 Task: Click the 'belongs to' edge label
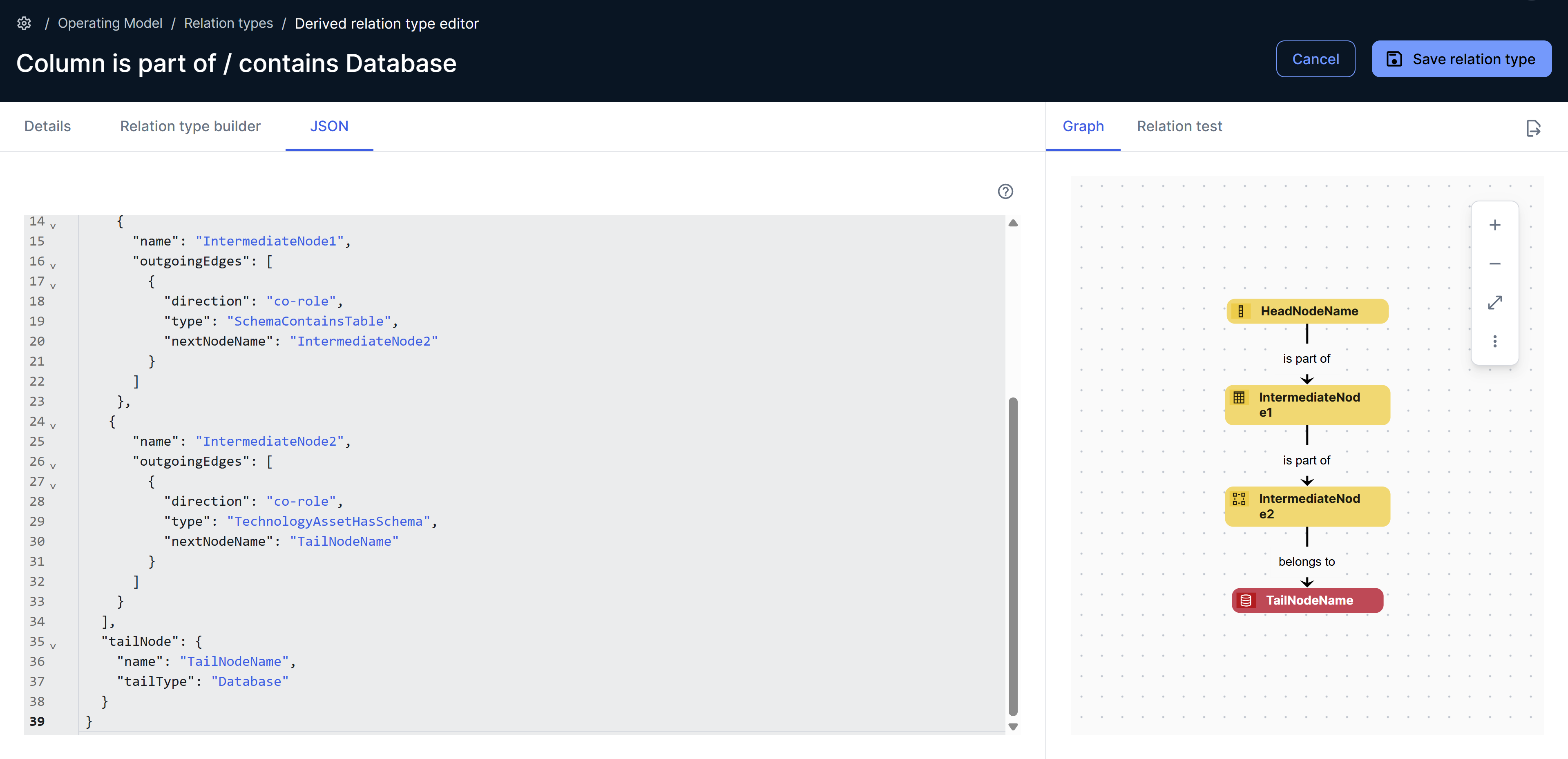pyautogui.click(x=1306, y=562)
